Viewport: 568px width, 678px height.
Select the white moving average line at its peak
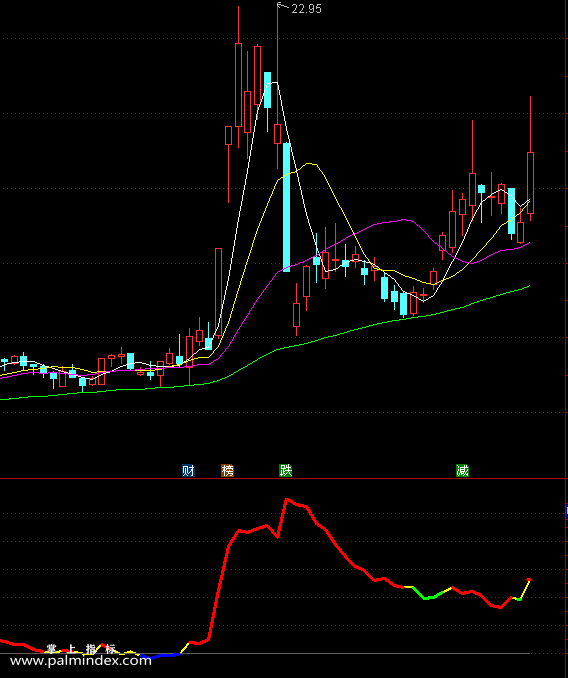[x=274, y=82]
